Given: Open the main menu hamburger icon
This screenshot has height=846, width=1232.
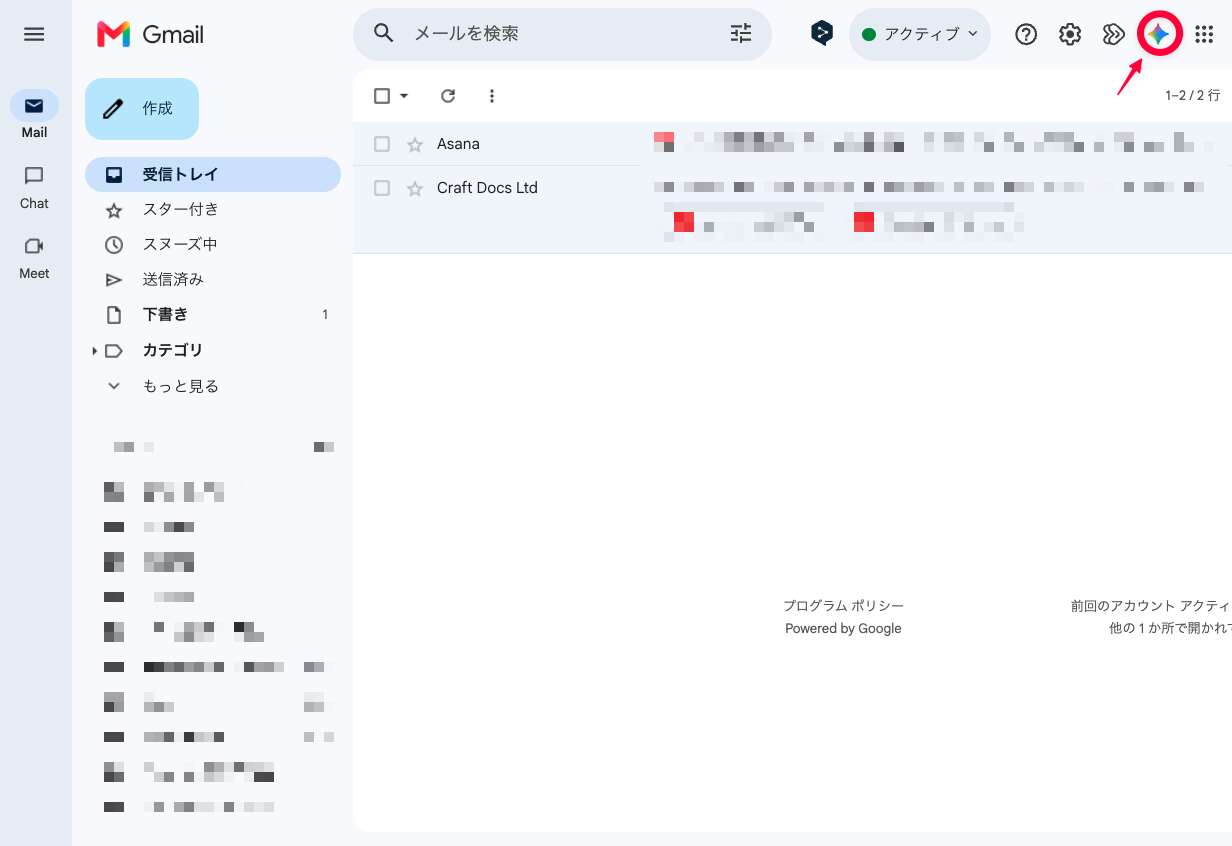Looking at the screenshot, I should pyautogui.click(x=34, y=34).
